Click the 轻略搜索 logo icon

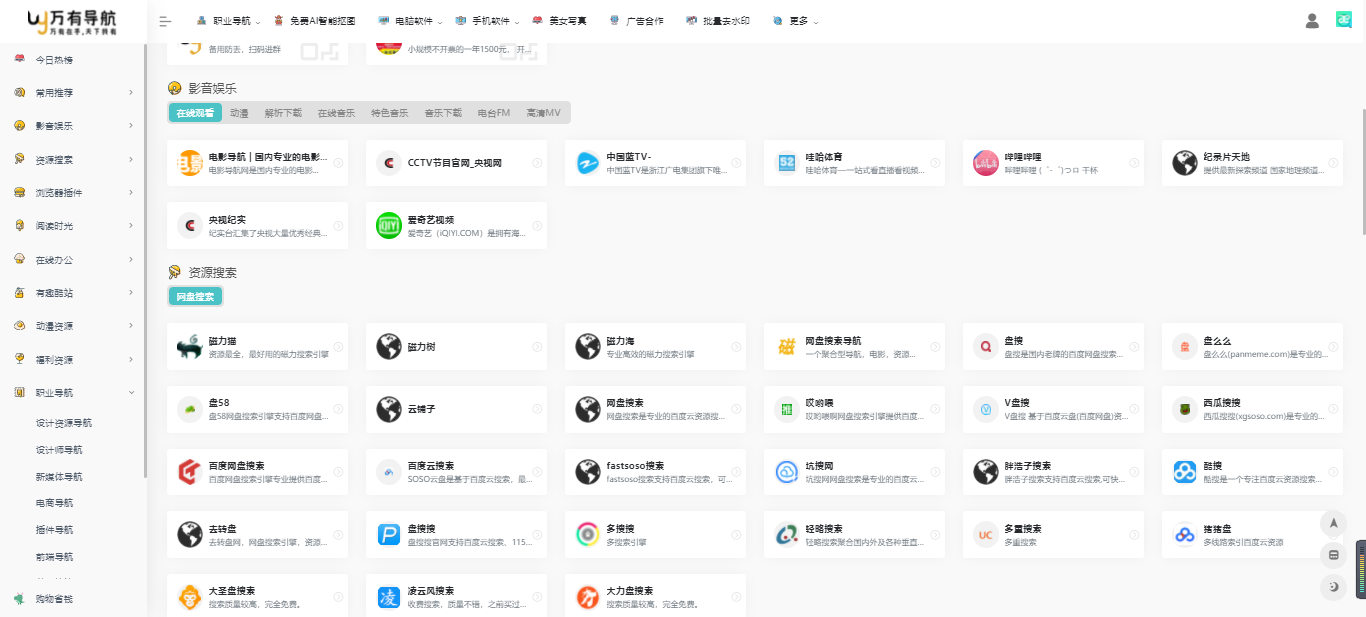click(787, 535)
